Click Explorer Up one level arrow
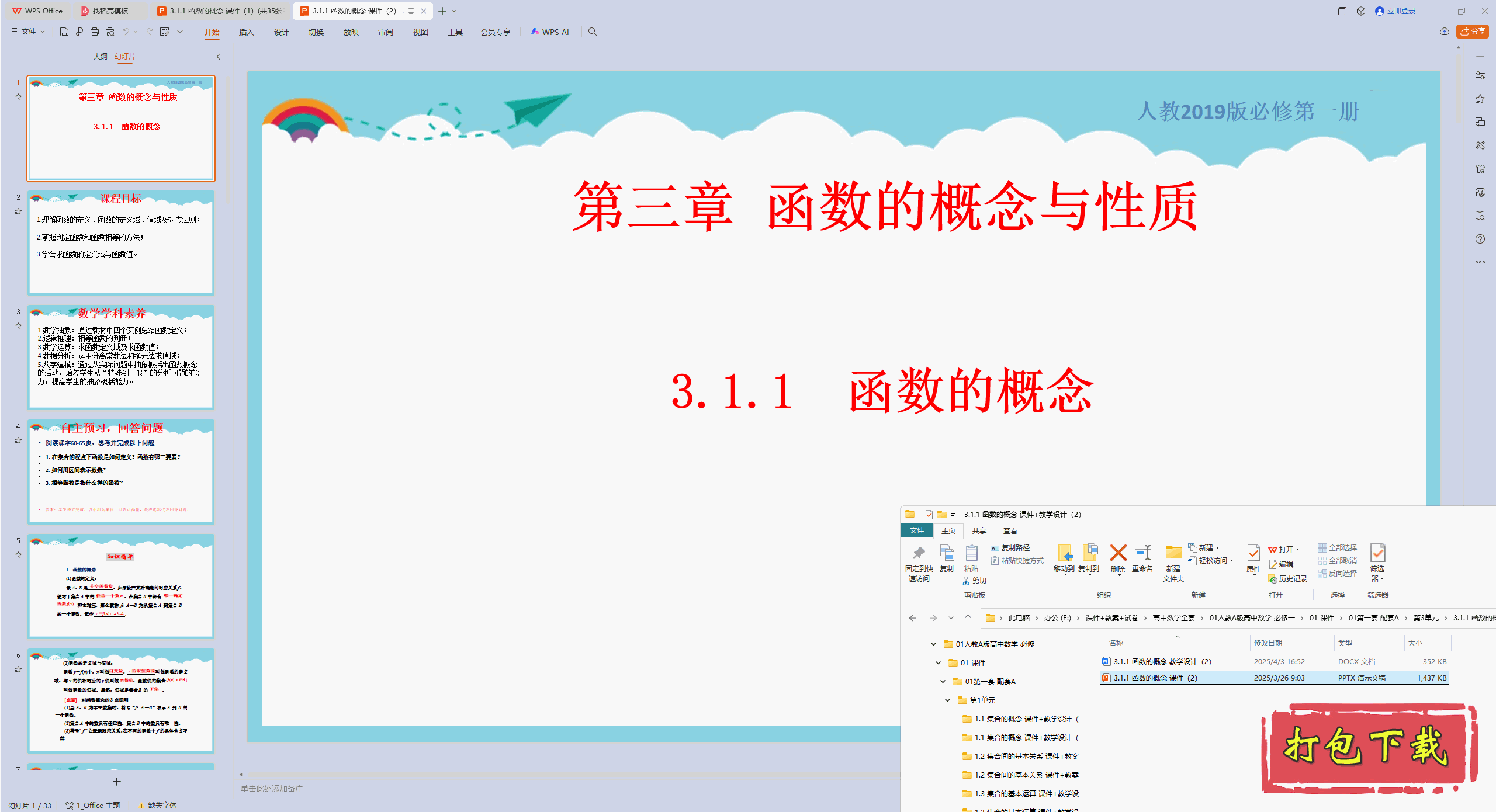1496x812 pixels. click(968, 617)
